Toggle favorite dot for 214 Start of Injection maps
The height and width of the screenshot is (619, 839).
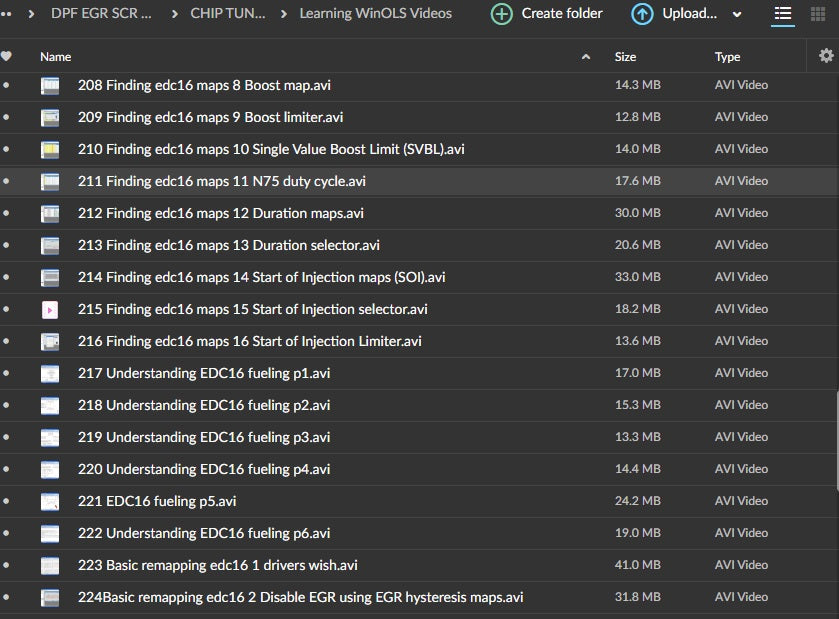click(7, 278)
